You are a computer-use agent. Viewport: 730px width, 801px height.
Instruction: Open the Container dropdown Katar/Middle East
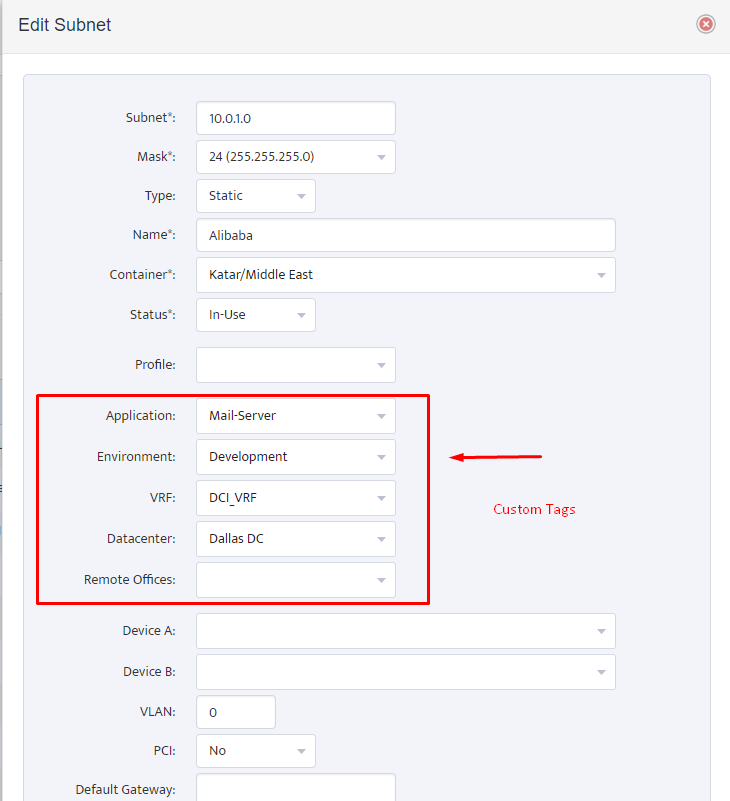click(x=406, y=275)
